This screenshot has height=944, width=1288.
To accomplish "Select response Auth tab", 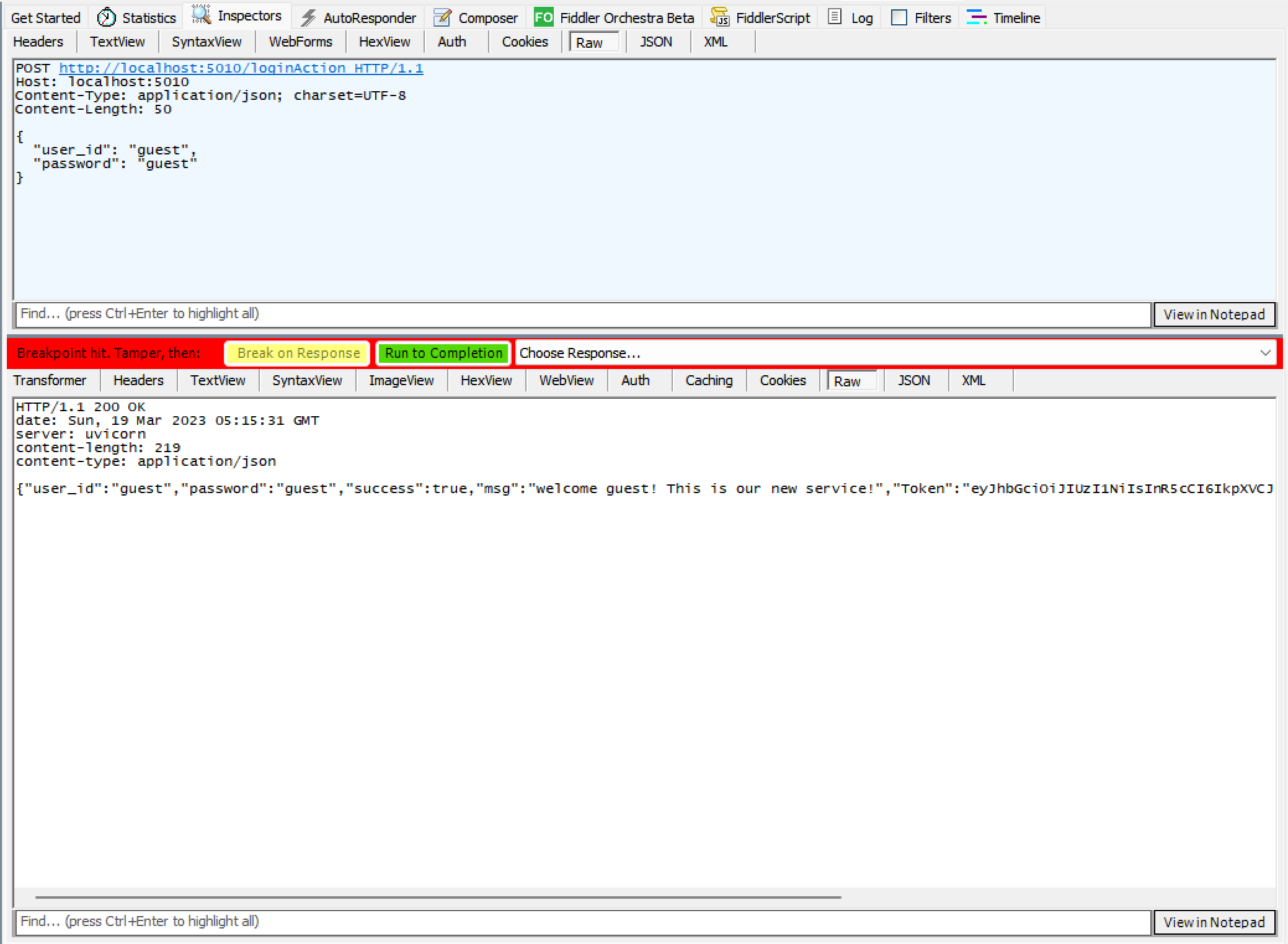I will 636,380.
